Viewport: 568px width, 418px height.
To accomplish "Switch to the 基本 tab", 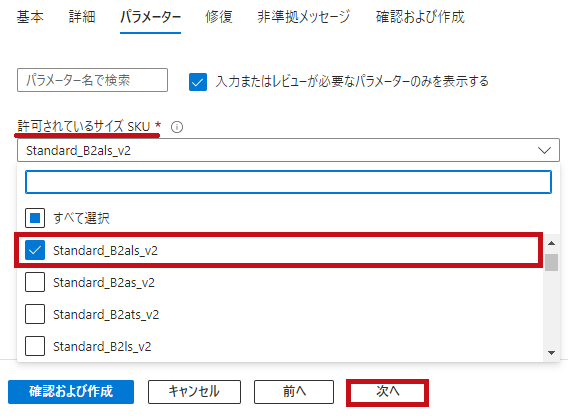I will coord(30,17).
